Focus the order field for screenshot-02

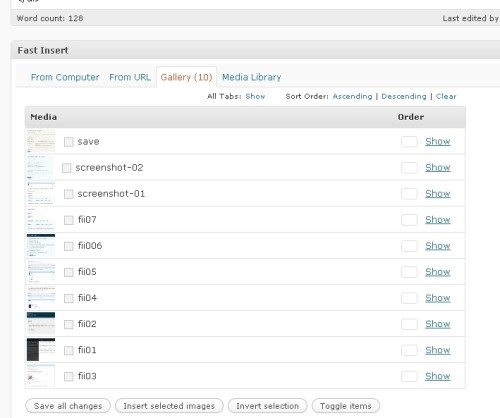coord(409,167)
